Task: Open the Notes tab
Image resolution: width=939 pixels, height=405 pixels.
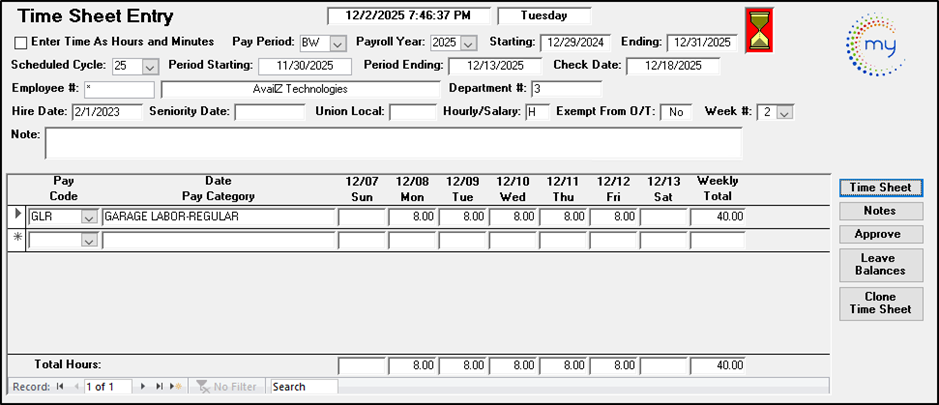Action: (x=880, y=211)
